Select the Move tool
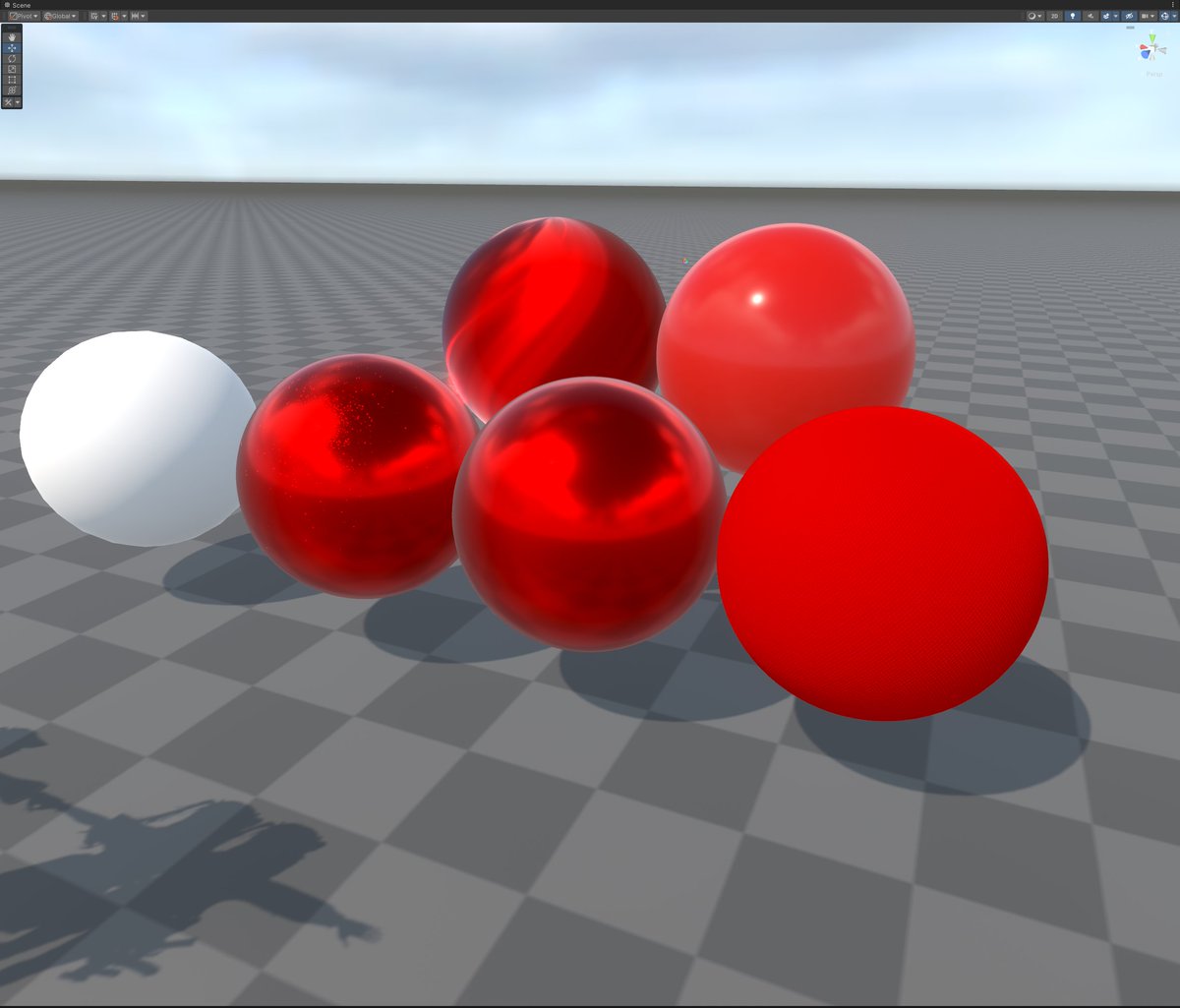This screenshot has height=1008, width=1180. point(12,48)
